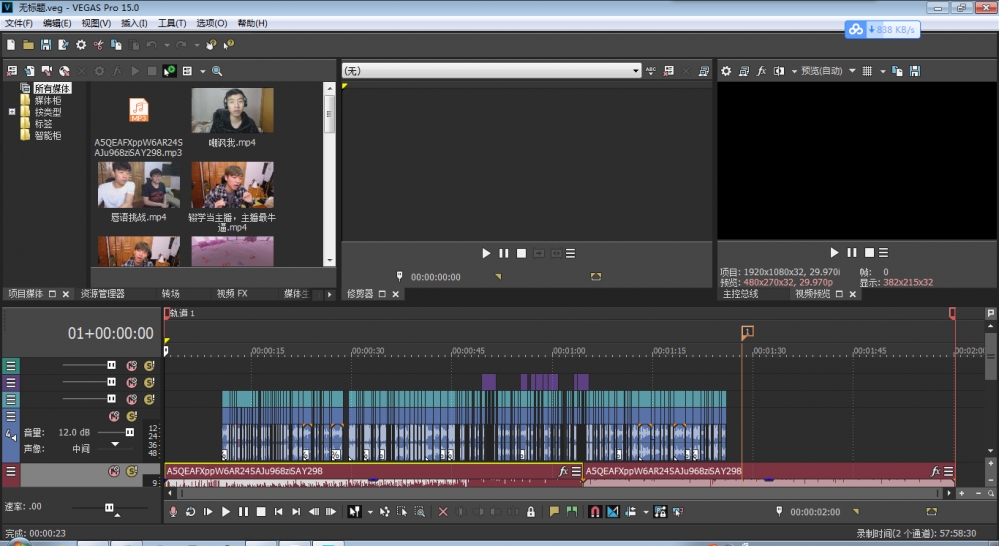Click the media panel search magnifier icon
The height and width of the screenshot is (546, 999).
[217, 71]
